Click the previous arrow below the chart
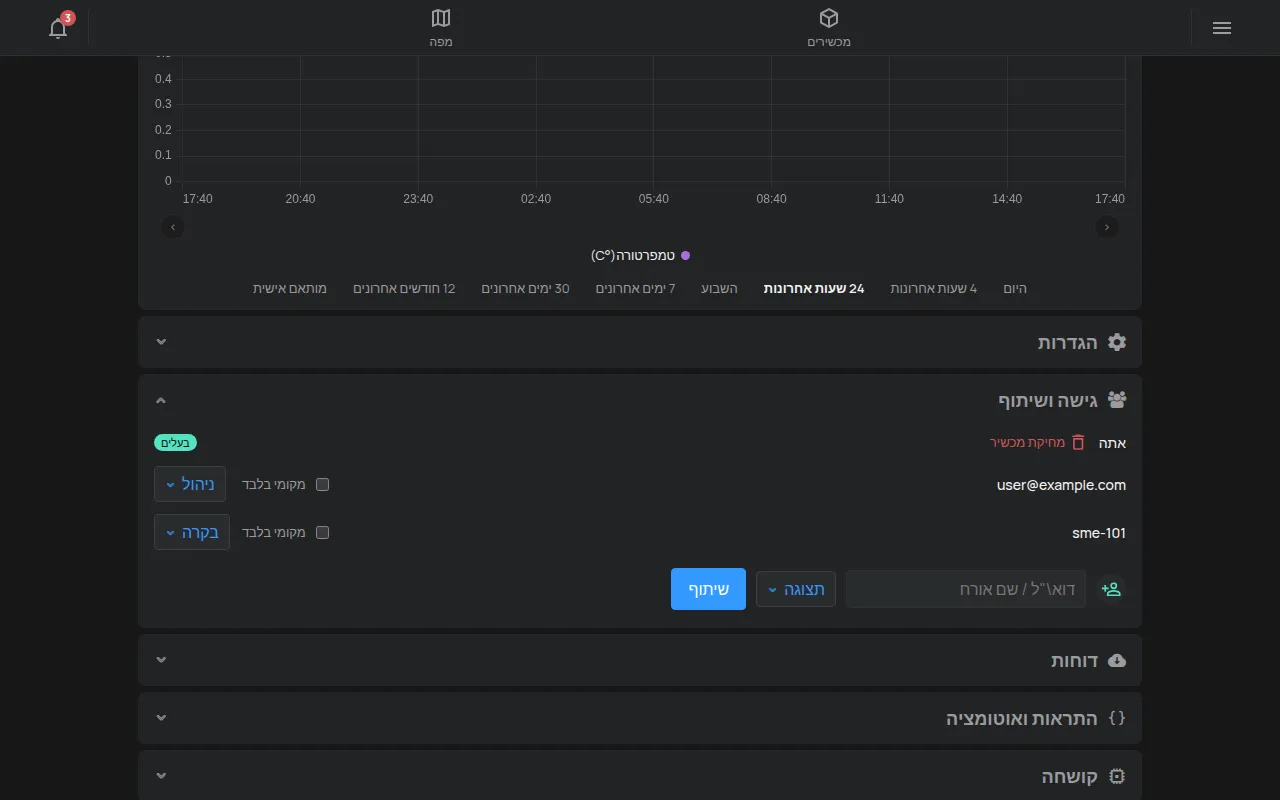The image size is (1280, 800). [173, 227]
